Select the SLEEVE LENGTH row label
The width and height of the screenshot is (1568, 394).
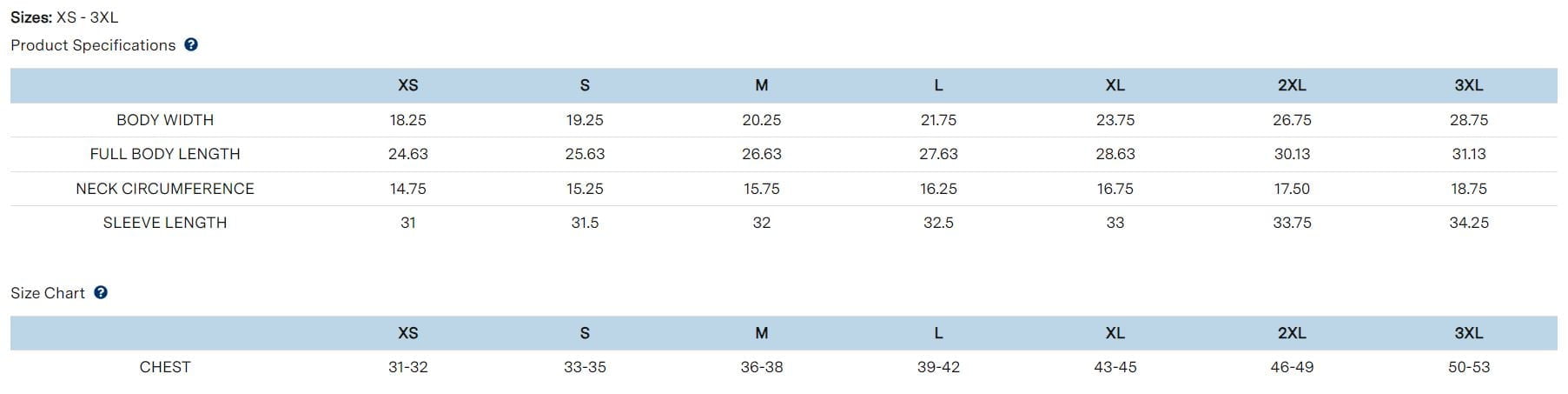tap(165, 223)
